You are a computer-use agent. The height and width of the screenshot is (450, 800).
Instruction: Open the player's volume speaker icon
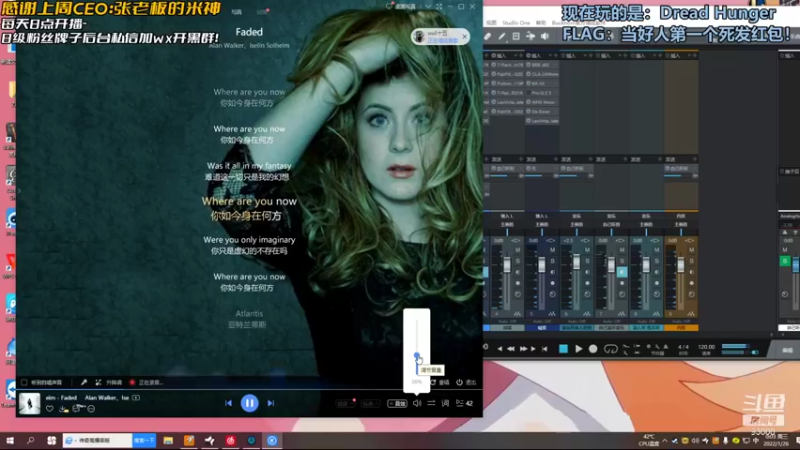417,403
